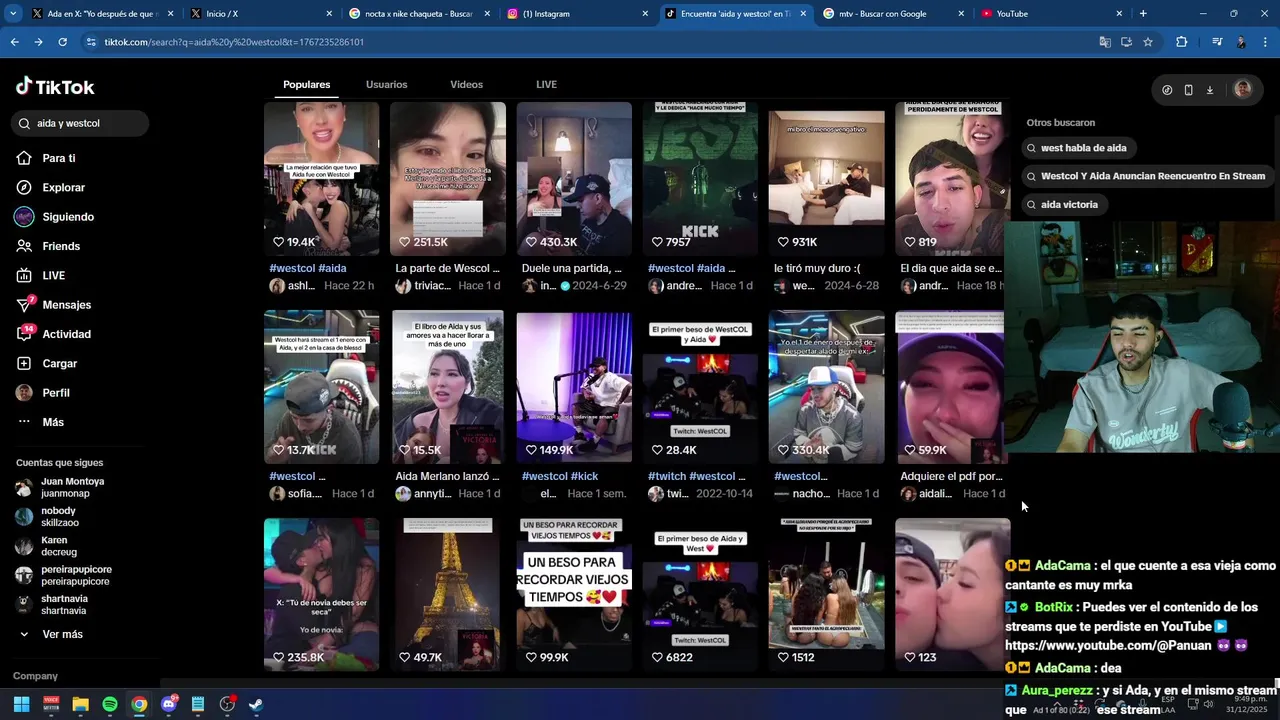Click the install app icon in address bar
The height and width of the screenshot is (720, 1280).
pos(1126,42)
